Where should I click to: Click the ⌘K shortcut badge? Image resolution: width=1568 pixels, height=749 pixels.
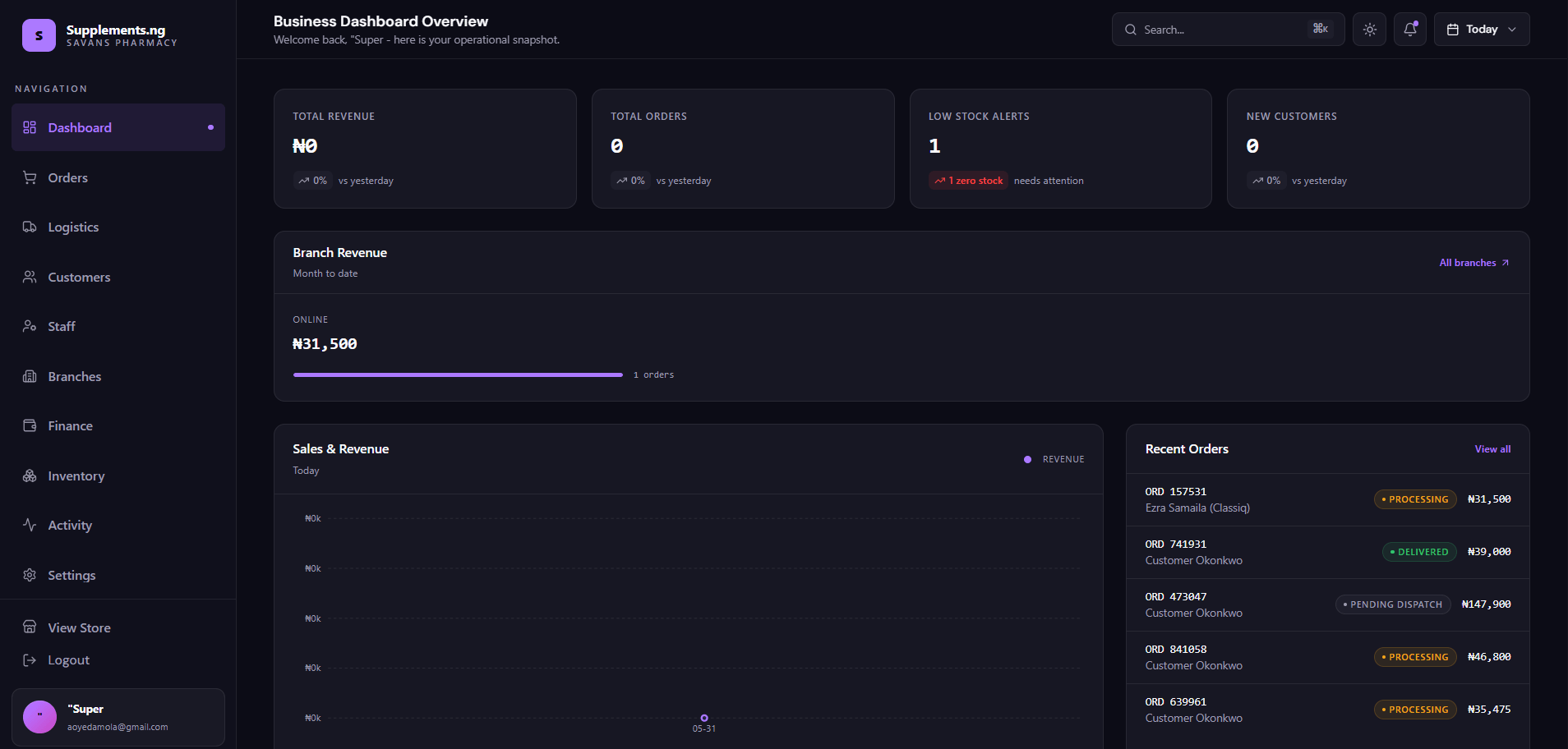1321,29
